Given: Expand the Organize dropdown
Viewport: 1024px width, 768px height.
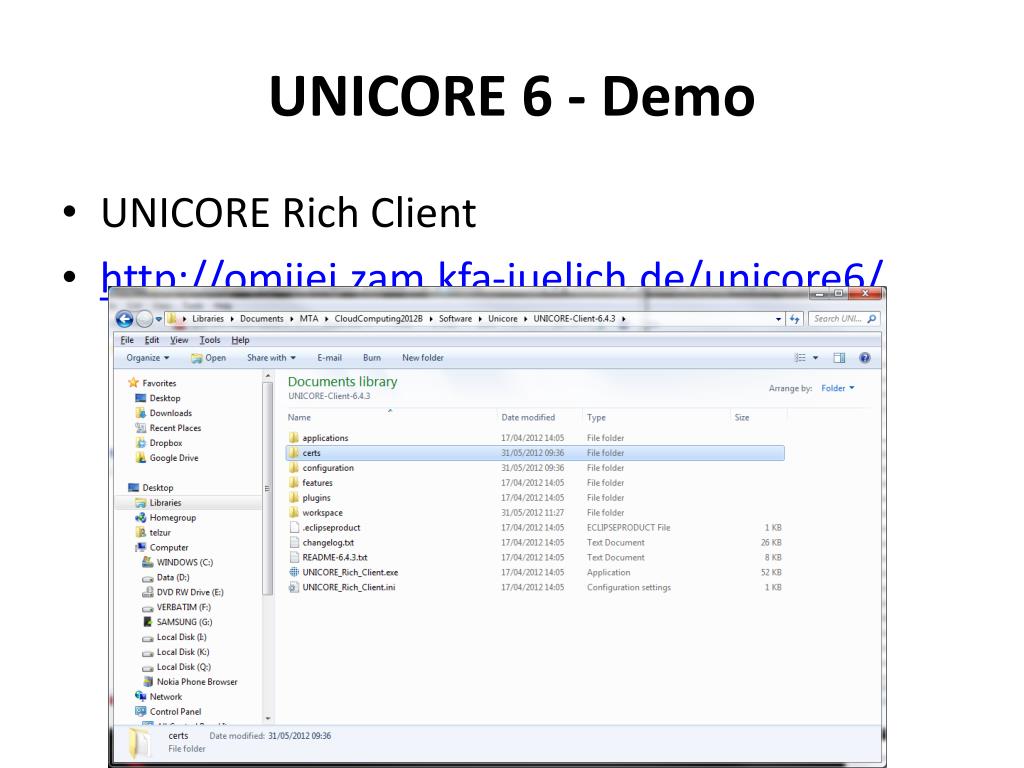Looking at the screenshot, I should coord(148,358).
